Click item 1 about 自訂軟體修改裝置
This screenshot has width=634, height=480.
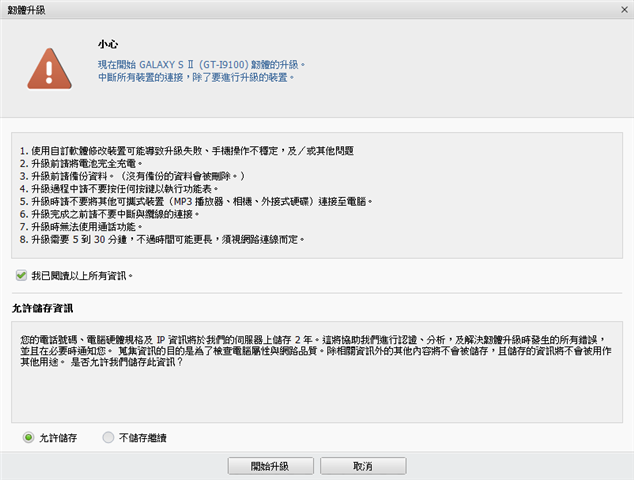(x=187, y=151)
